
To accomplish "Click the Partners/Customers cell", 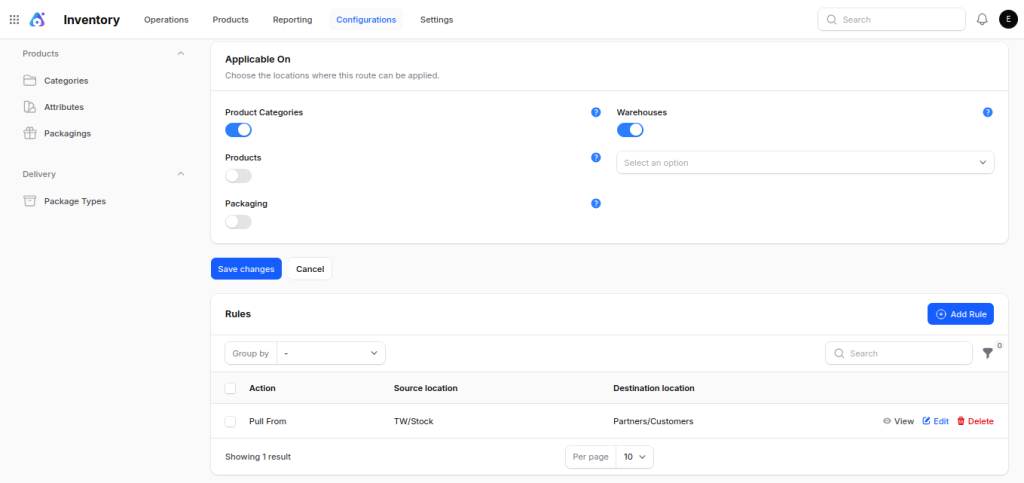I will [x=653, y=422].
